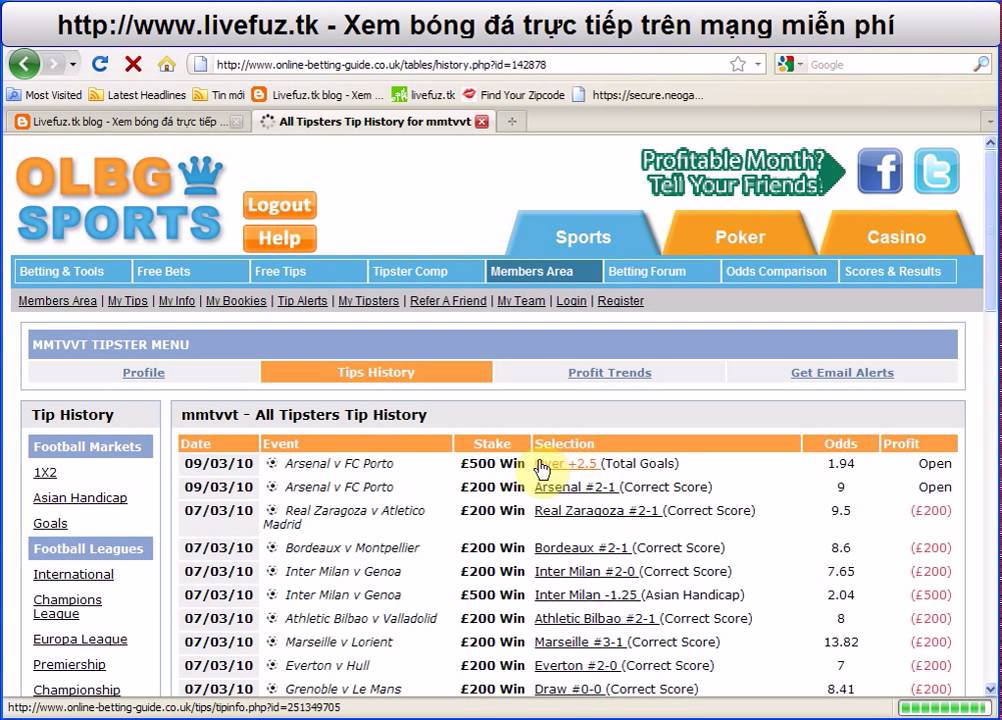Open the Free Bets menu

(190, 272)
